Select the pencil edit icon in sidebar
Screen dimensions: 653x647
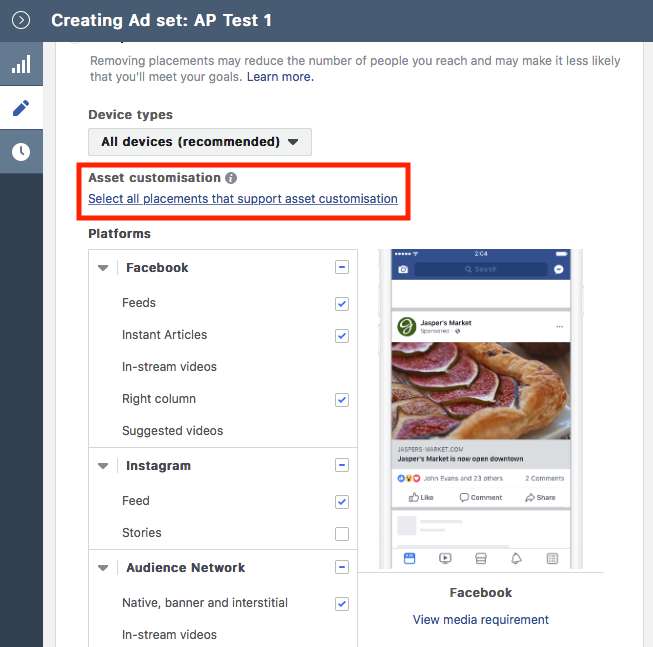pos(21,108)
